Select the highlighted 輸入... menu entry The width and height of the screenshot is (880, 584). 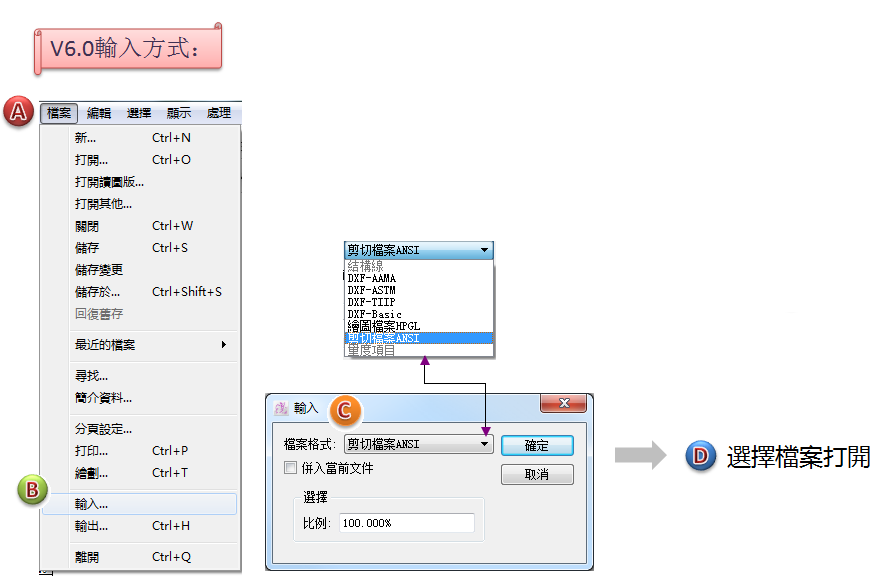(x=140, y=504)
